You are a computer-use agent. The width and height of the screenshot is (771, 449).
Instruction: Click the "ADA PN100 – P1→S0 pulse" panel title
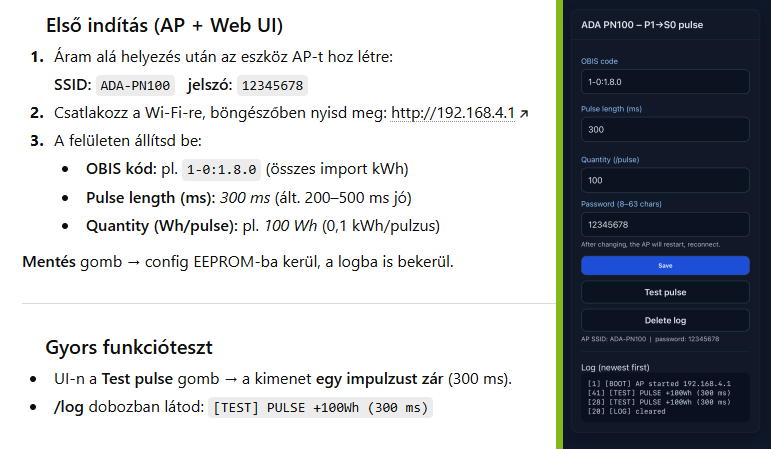pyautogui.click(x=642, y=24)
